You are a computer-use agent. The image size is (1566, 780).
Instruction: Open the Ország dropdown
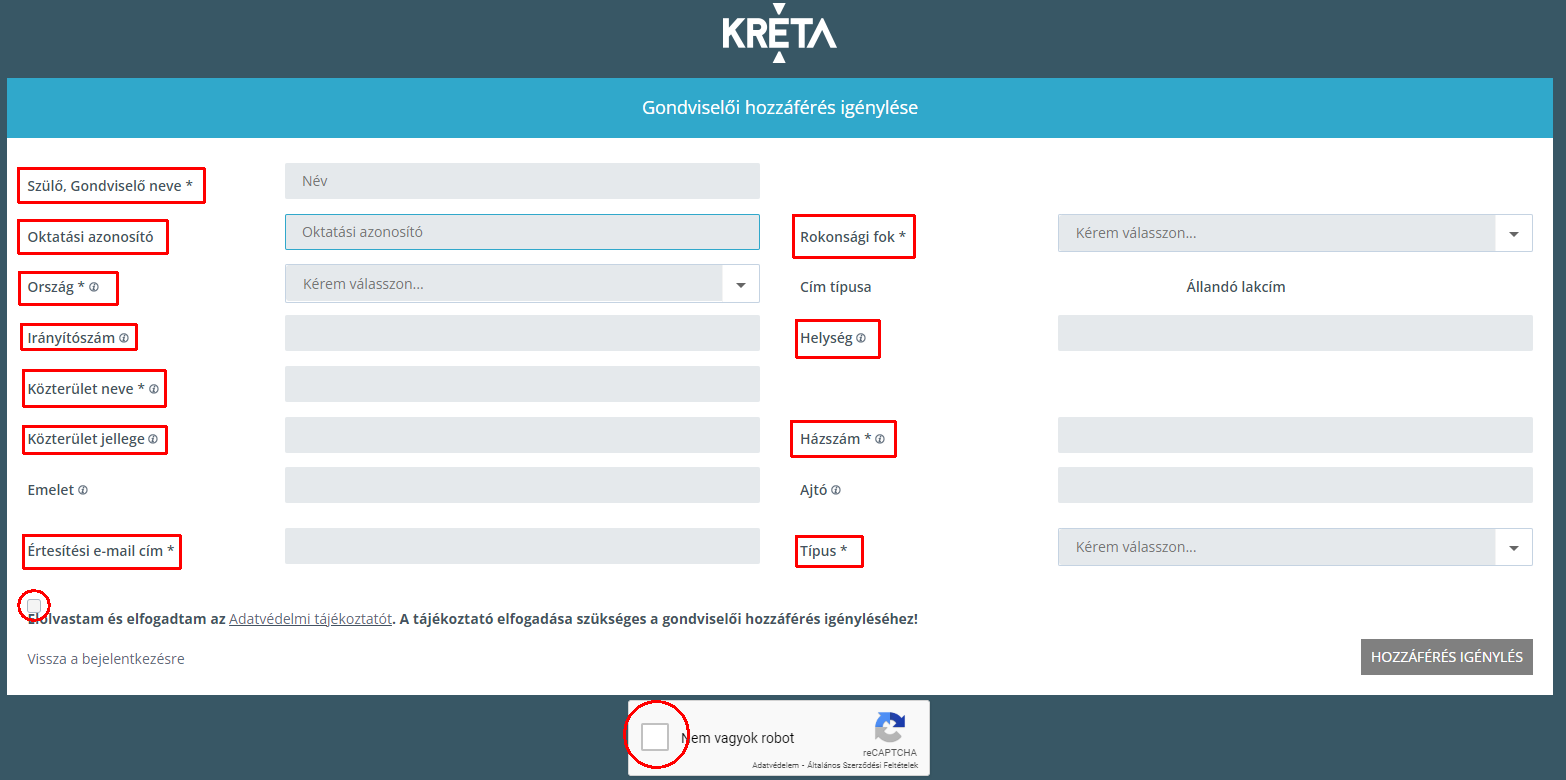point(522,284)
